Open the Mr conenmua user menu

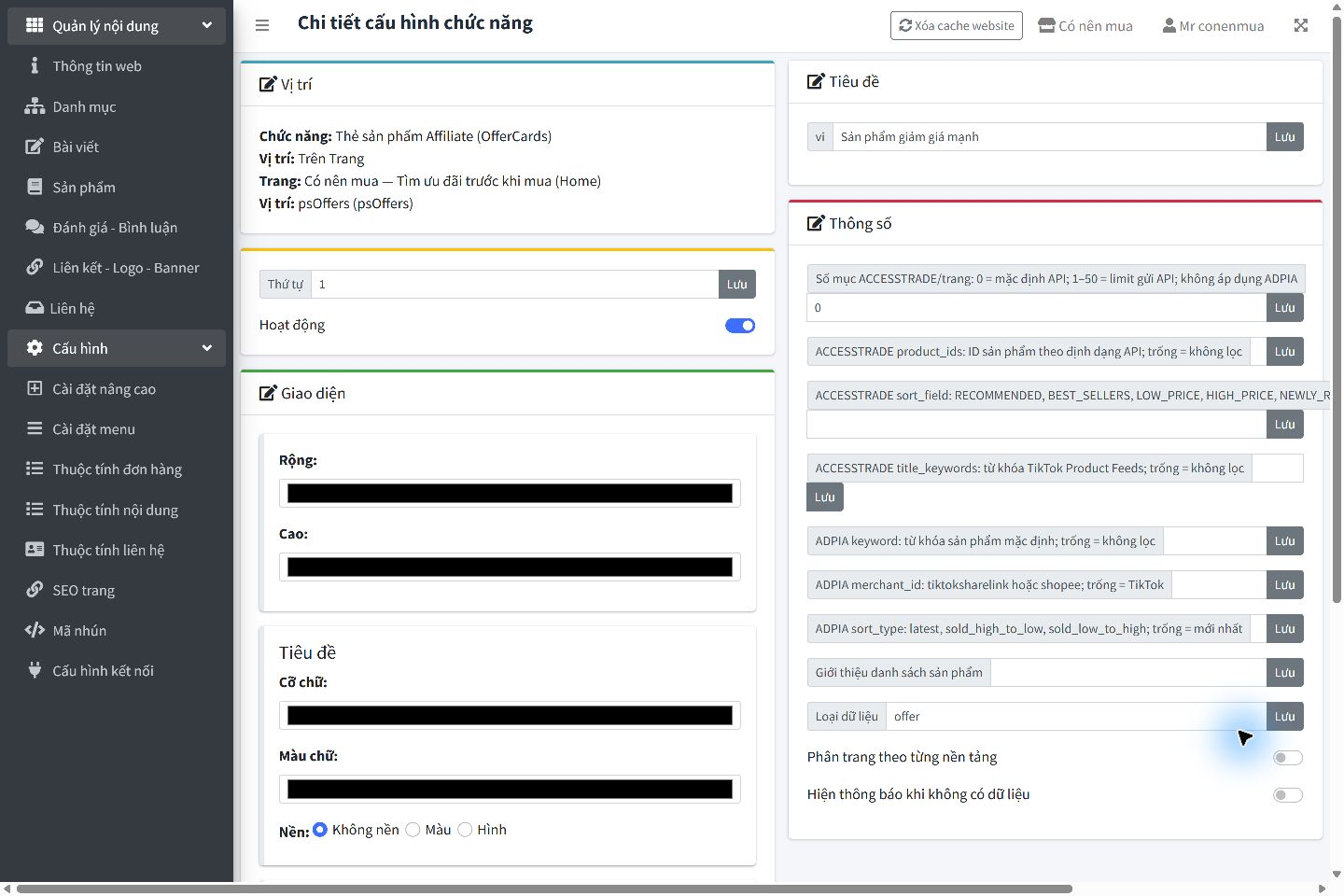[1213, 26]
